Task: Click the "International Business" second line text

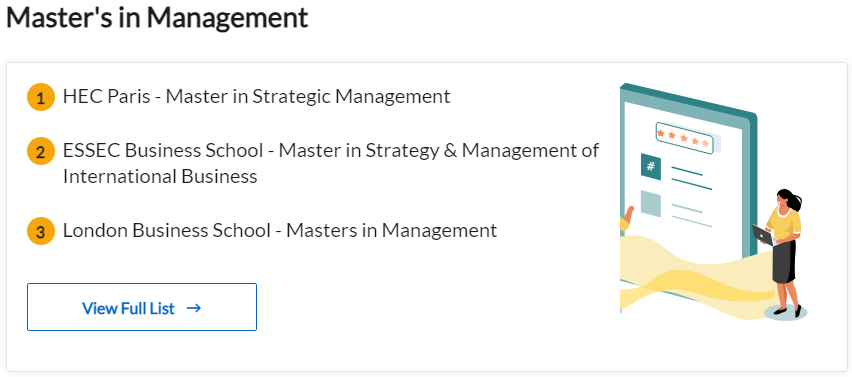Action: 160,177
